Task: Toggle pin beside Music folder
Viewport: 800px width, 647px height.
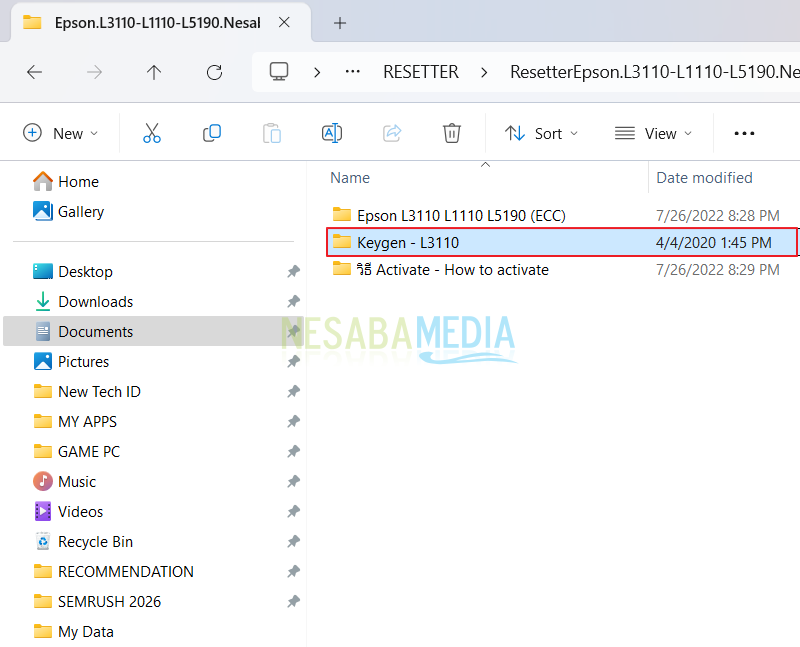Action: [x=293, y=482]
